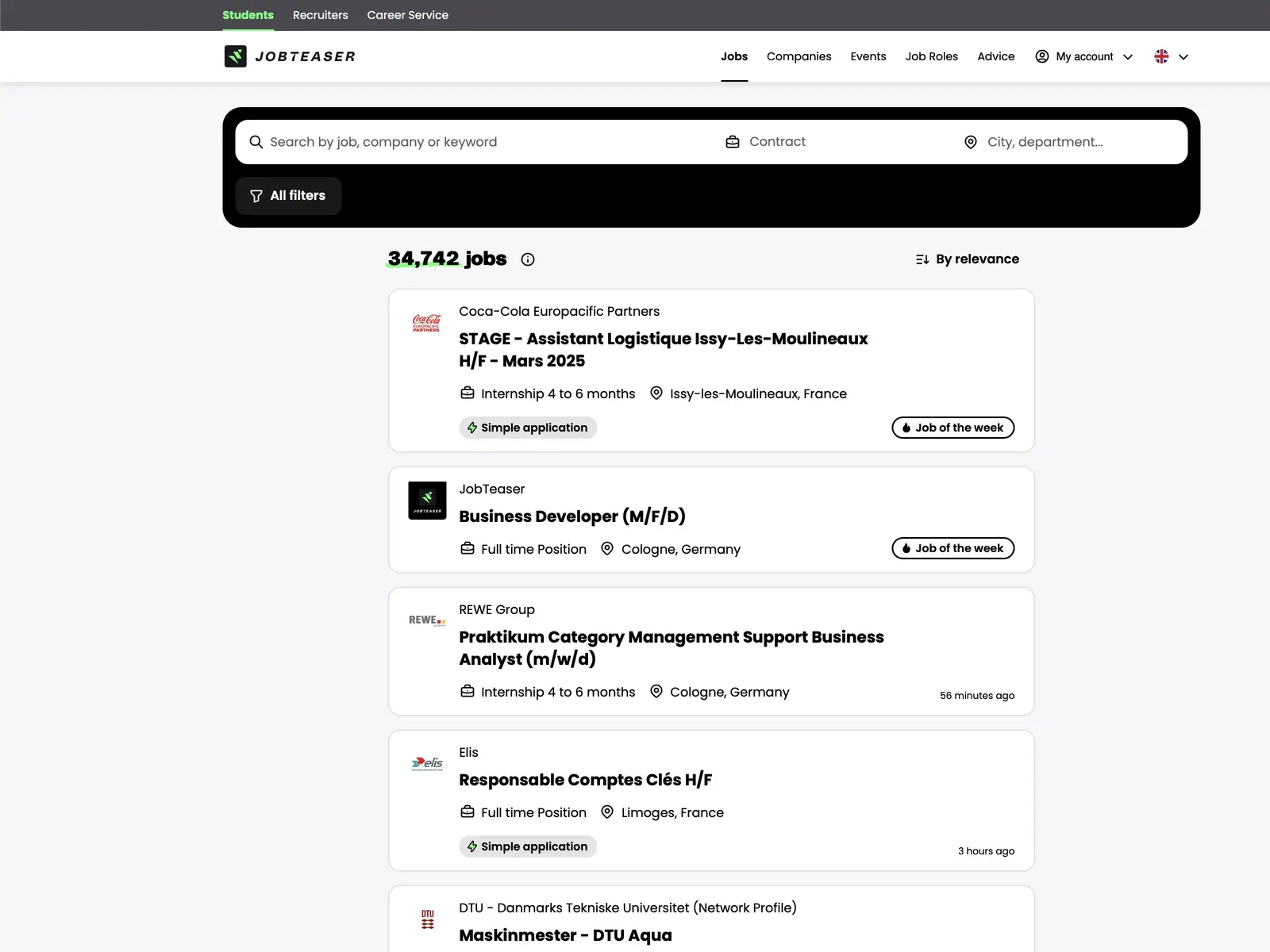Open the My account dropdown
This screenshot has width=1270, height=952.
(x=1084, y=56)
